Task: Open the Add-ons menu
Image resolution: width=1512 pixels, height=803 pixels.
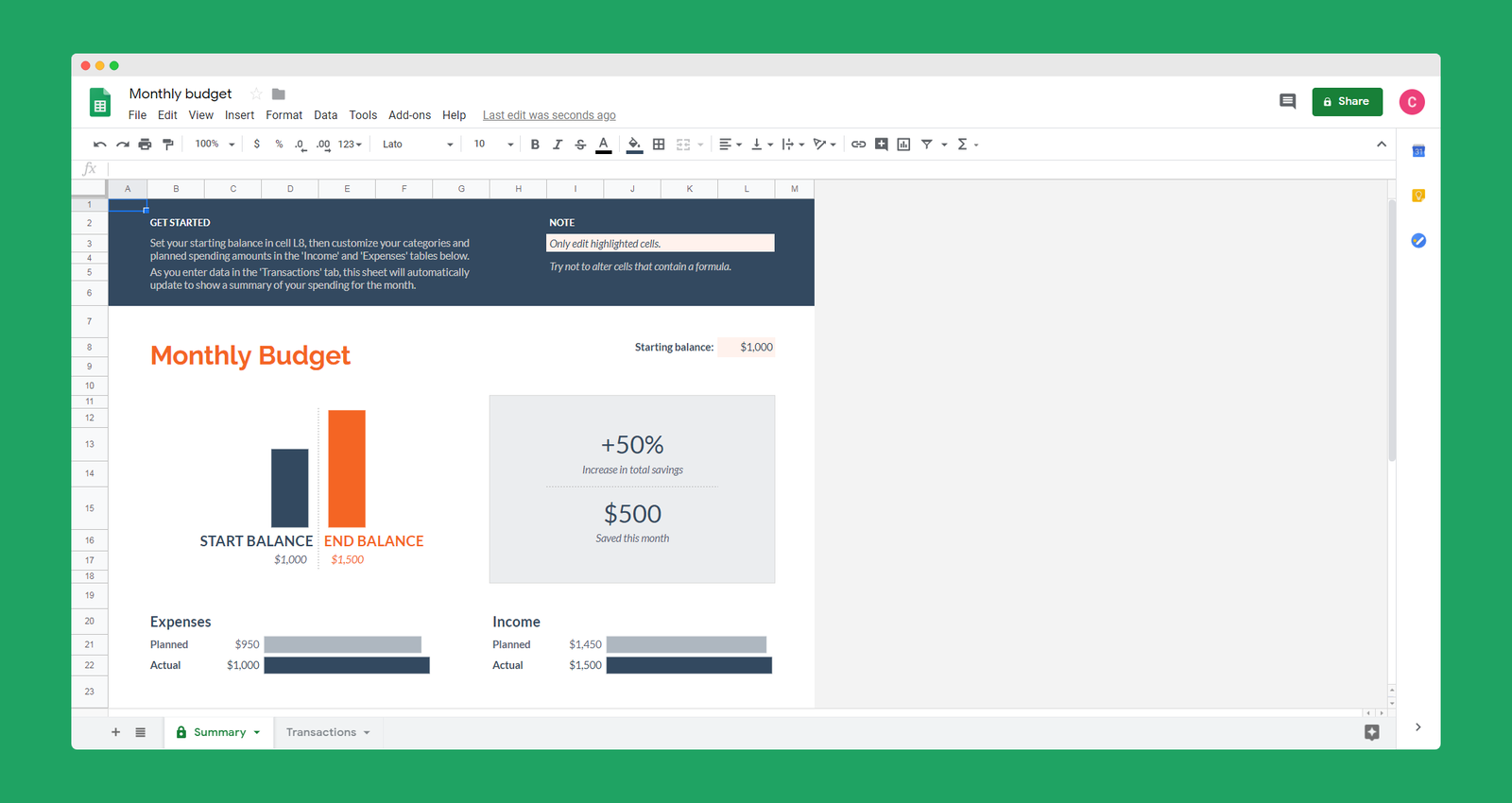Action: 409,115
